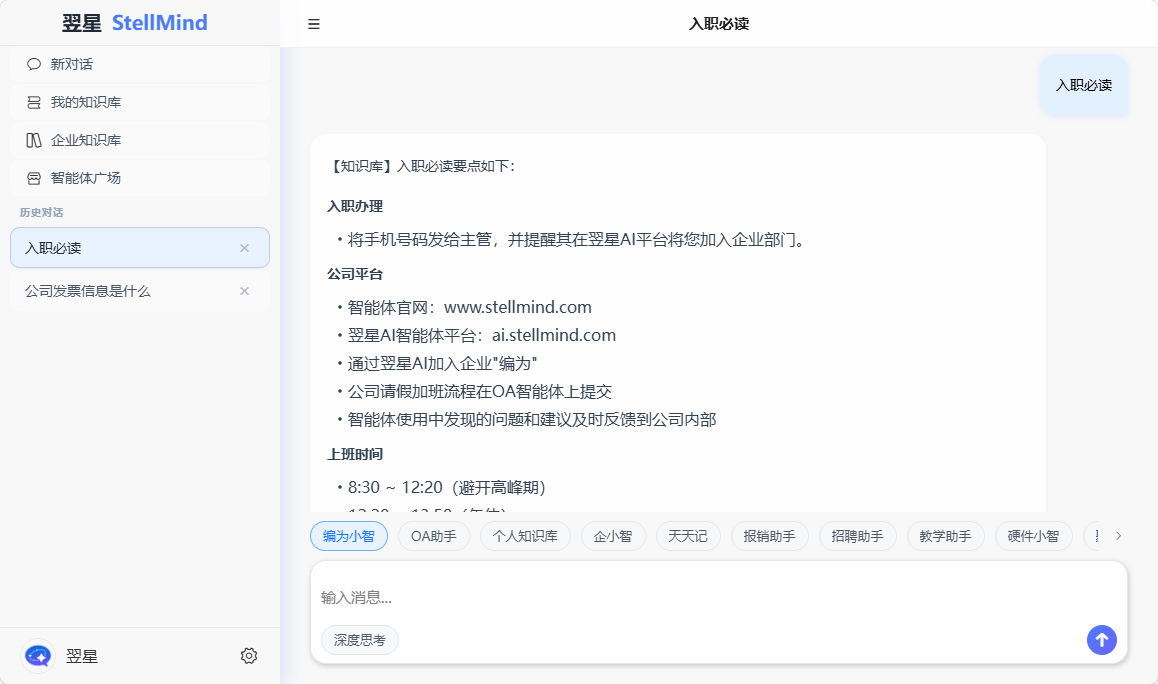
Task: Click the 翌星 StellMind logo
Action: (134, 23)
